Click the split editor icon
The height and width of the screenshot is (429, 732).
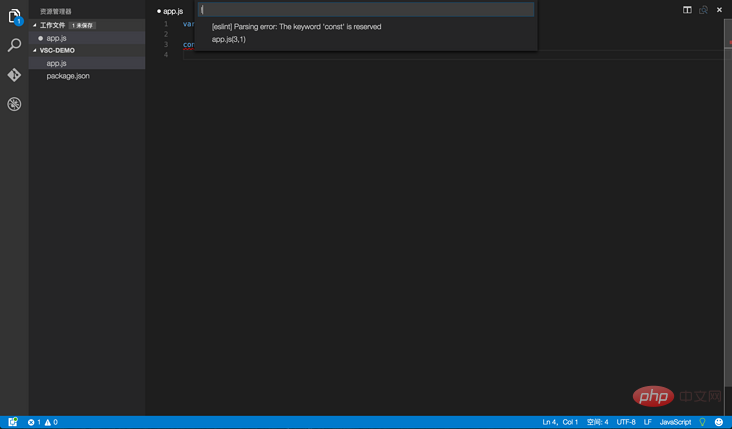(x=687, y=10)
